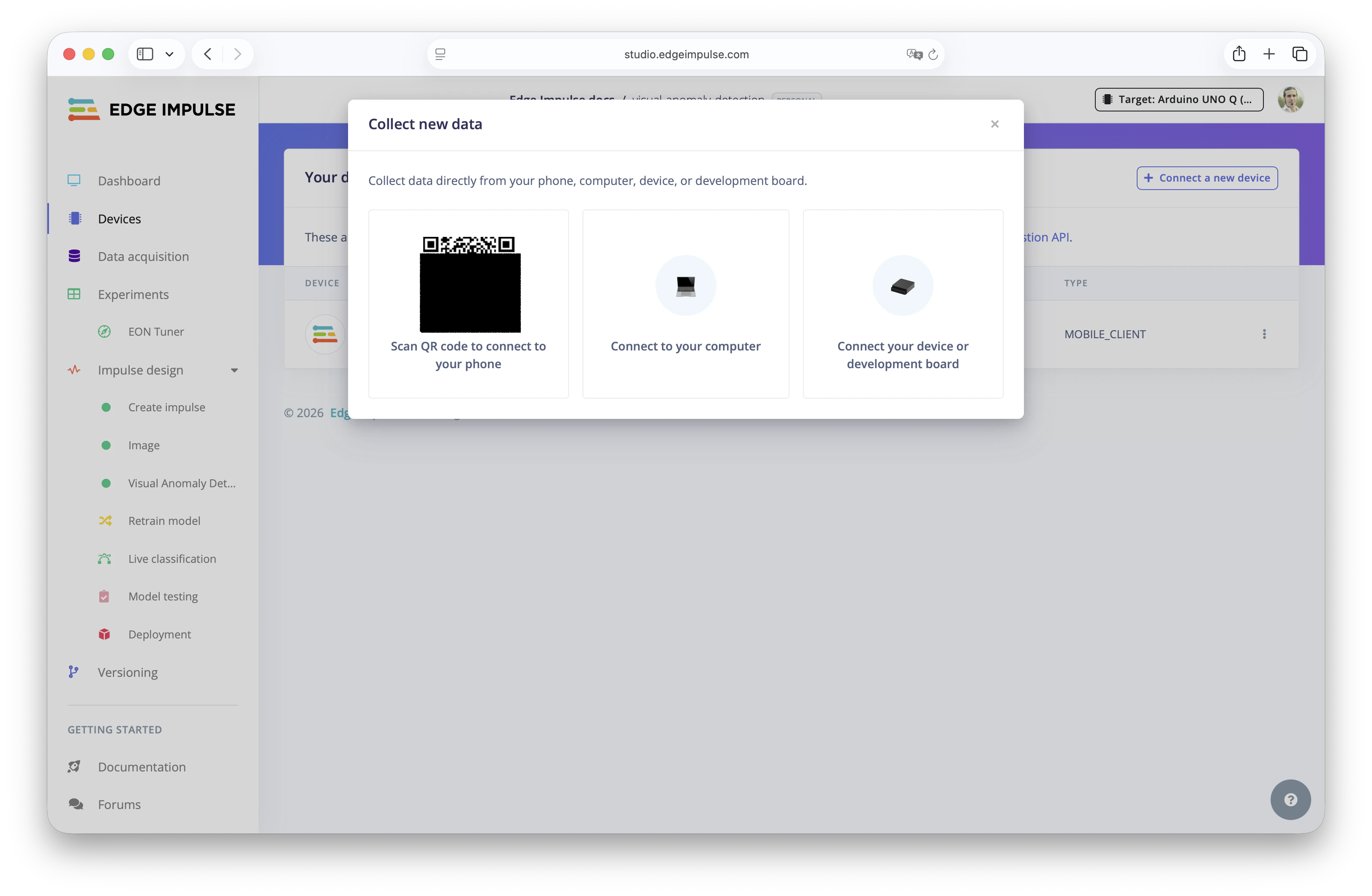Click the development board device icon
The width and height of the screenshot is (1372, 896).
902,286
